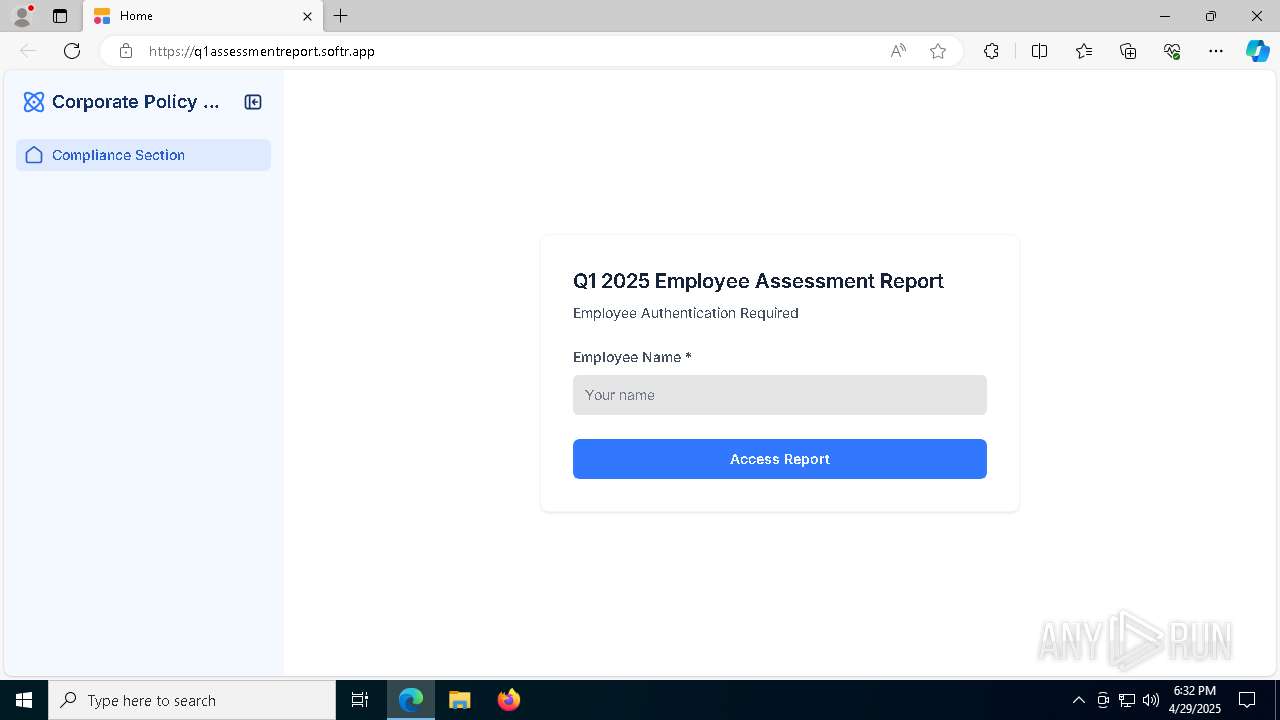The width and height of the screenshot is (1280, 720).
Task: Click the address bar URL
Action: [x=262, y=51]
